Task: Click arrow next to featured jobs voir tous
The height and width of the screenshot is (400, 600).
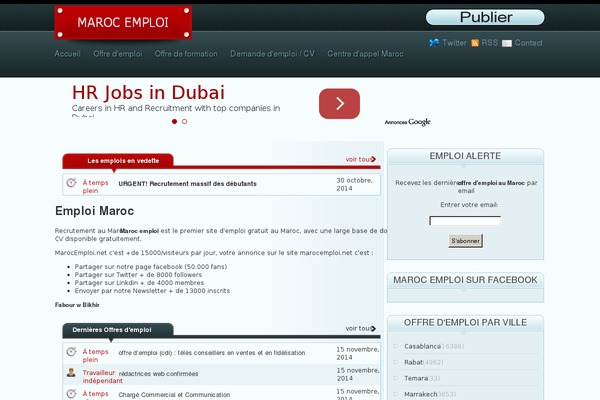Action: 373,159
